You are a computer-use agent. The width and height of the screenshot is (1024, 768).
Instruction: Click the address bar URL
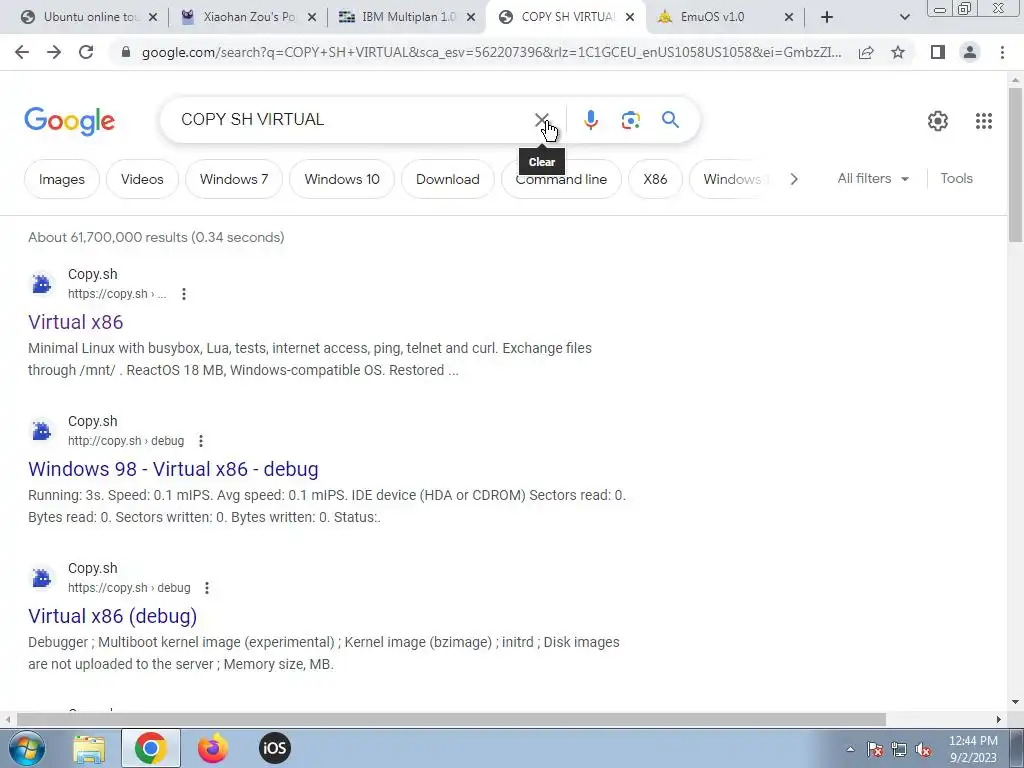(x=491, y=52)
